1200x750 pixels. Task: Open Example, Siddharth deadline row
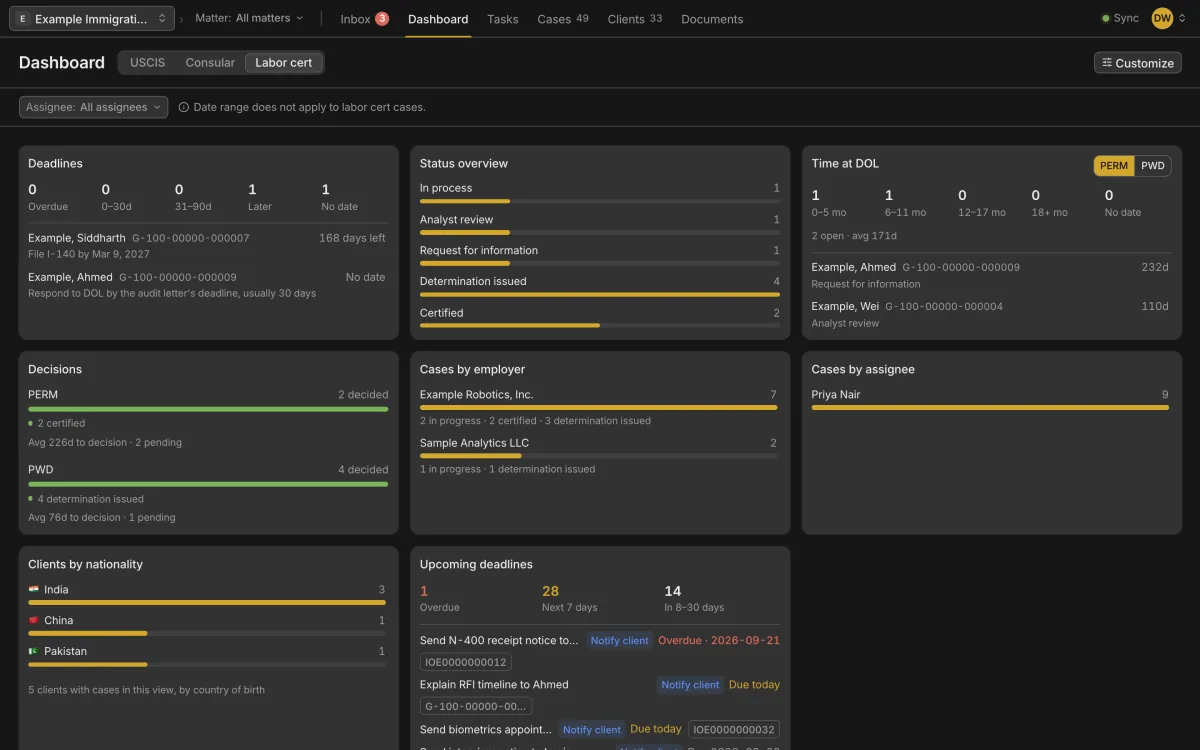(x=207, y=246)
